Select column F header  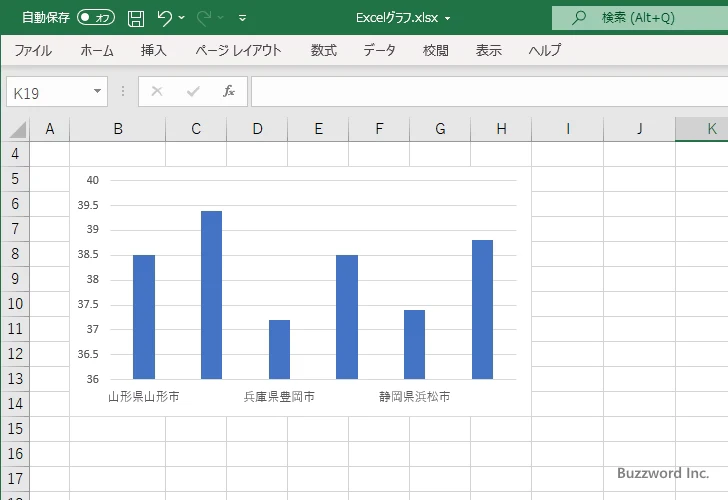[x=379, y=129]
